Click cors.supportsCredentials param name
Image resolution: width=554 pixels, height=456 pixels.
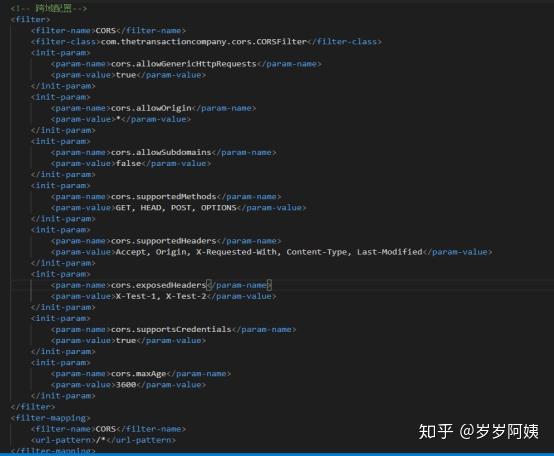point(171,329)
